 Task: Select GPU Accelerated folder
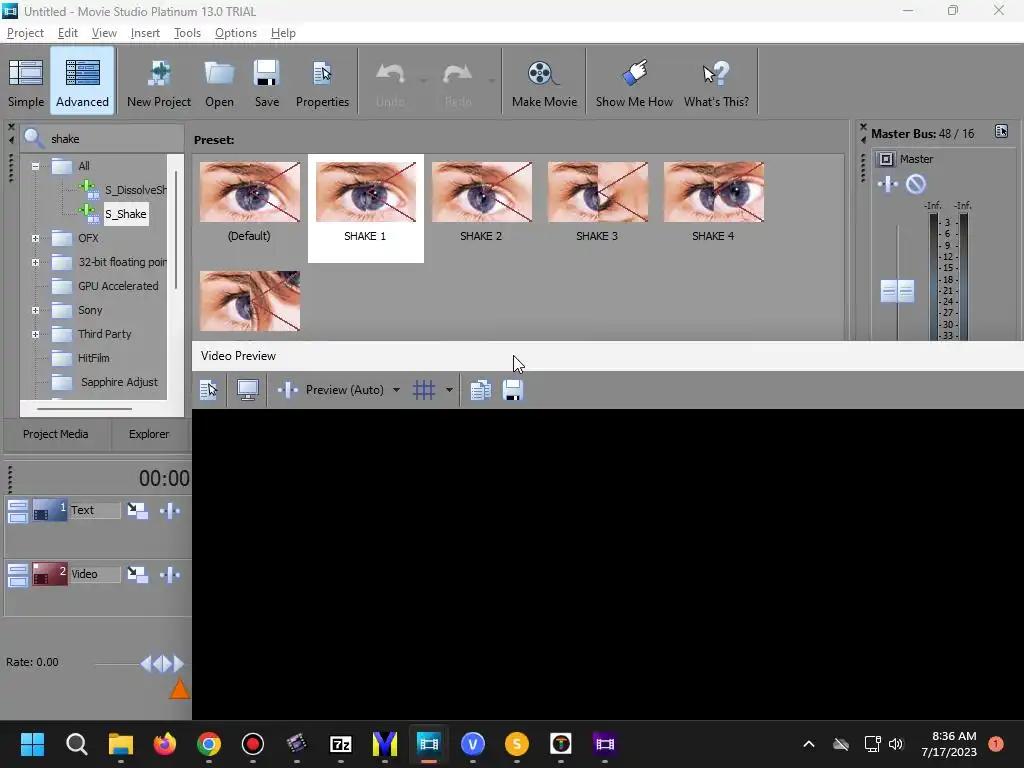[118, 286]
